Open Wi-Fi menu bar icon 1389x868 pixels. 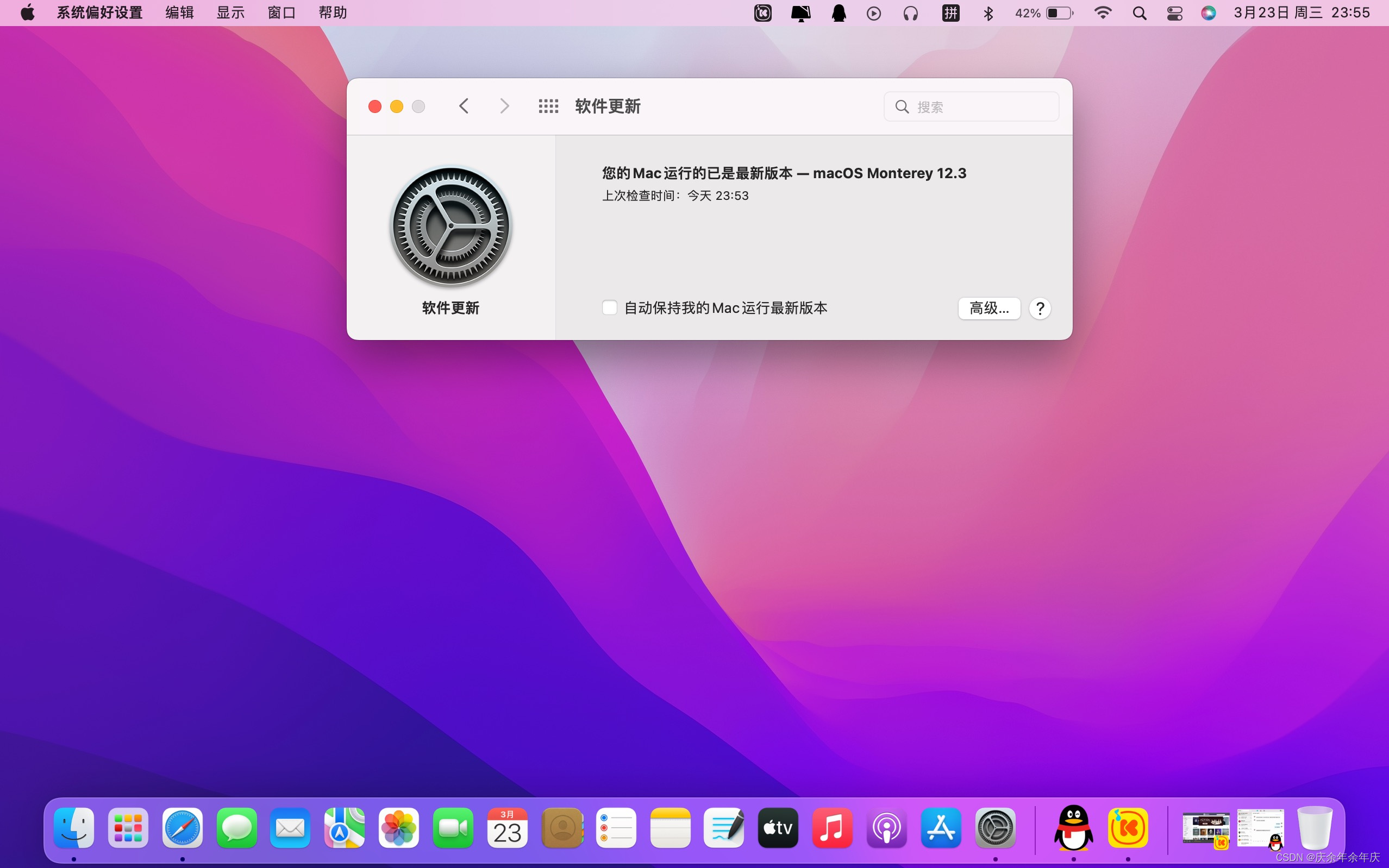coord(1102,13)
